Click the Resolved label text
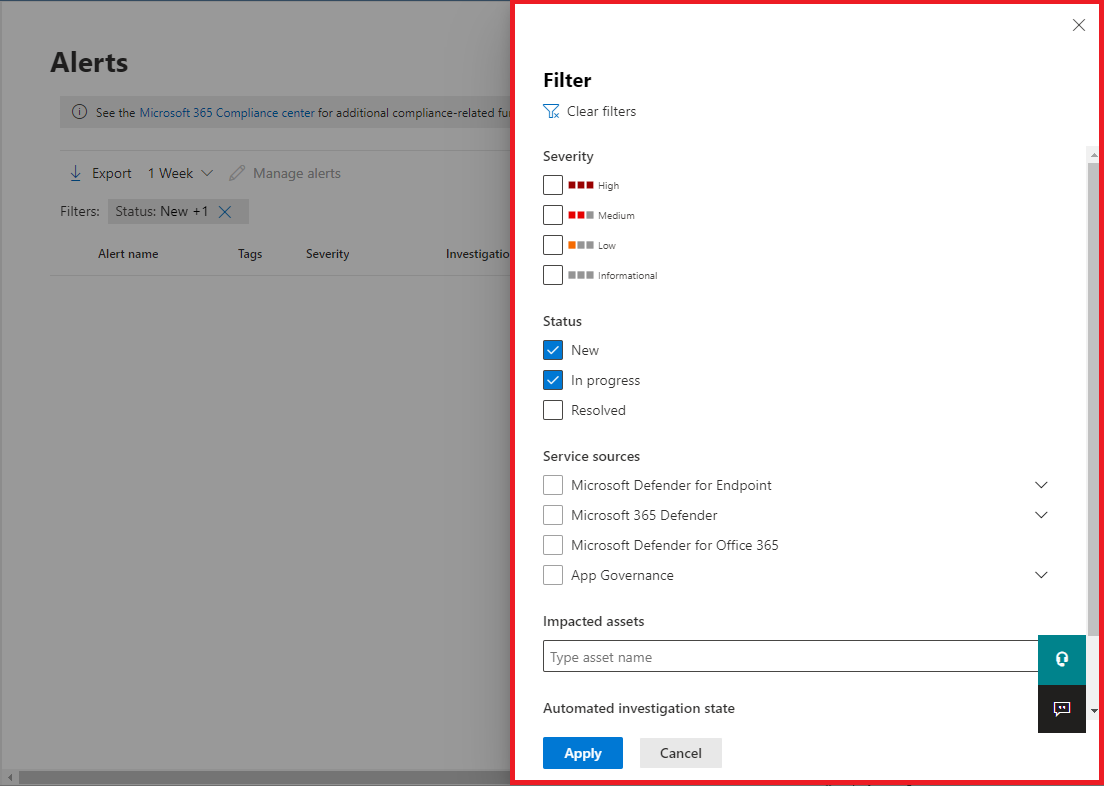 598,410
